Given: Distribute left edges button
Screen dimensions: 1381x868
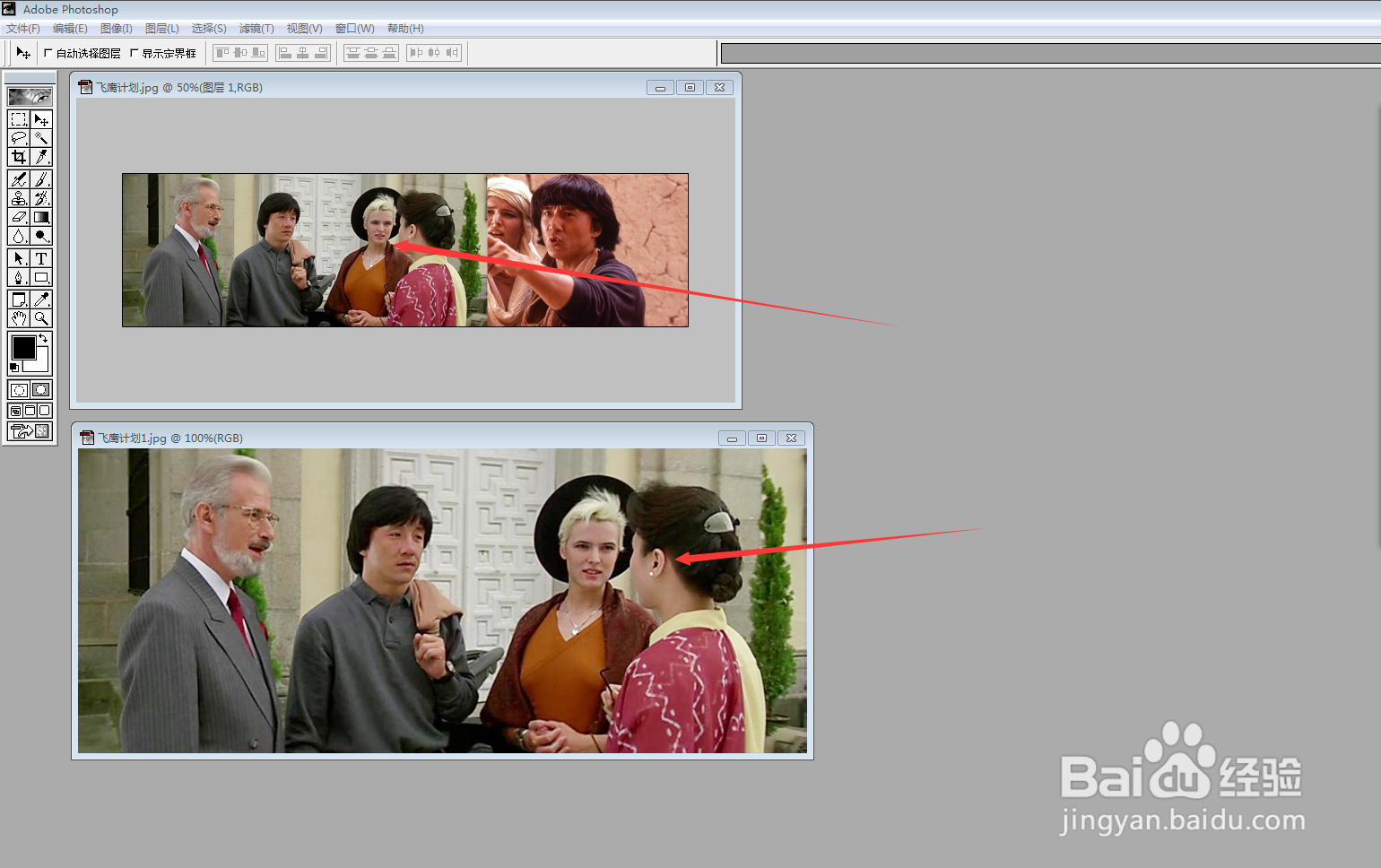Looking at the screenshot, I should click(416, 53).
